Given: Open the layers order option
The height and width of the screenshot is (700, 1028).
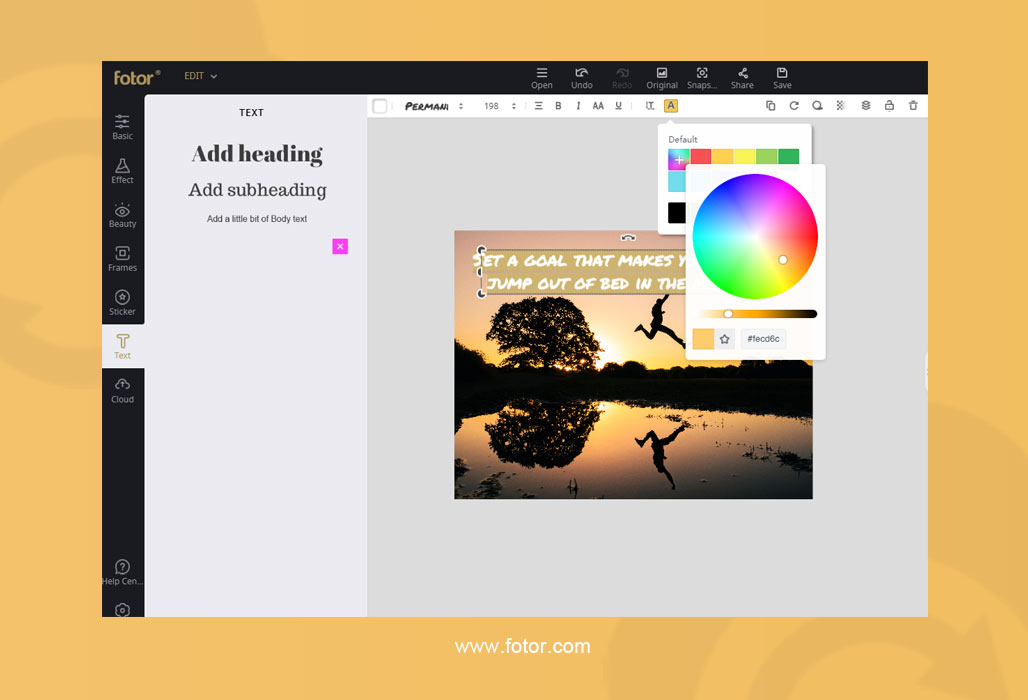Looking at the screenshot, I should click(x=865, y=106).
